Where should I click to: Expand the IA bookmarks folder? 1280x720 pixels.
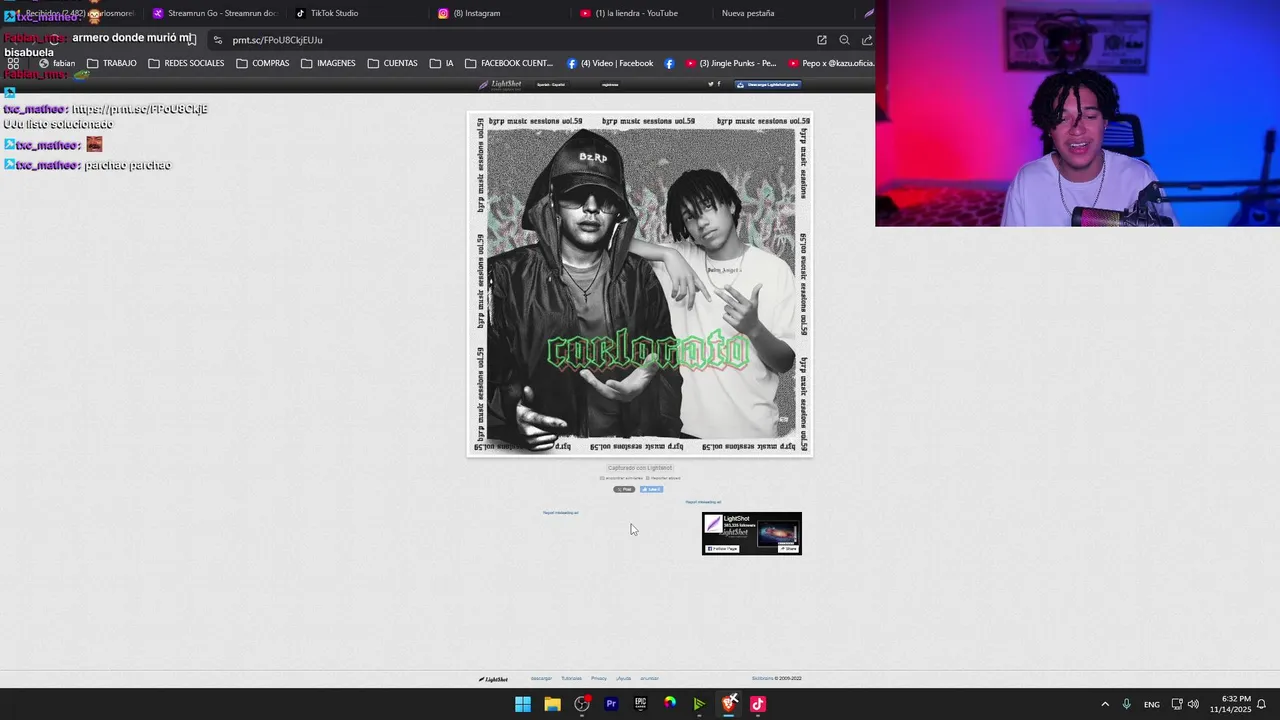[442, 63]
